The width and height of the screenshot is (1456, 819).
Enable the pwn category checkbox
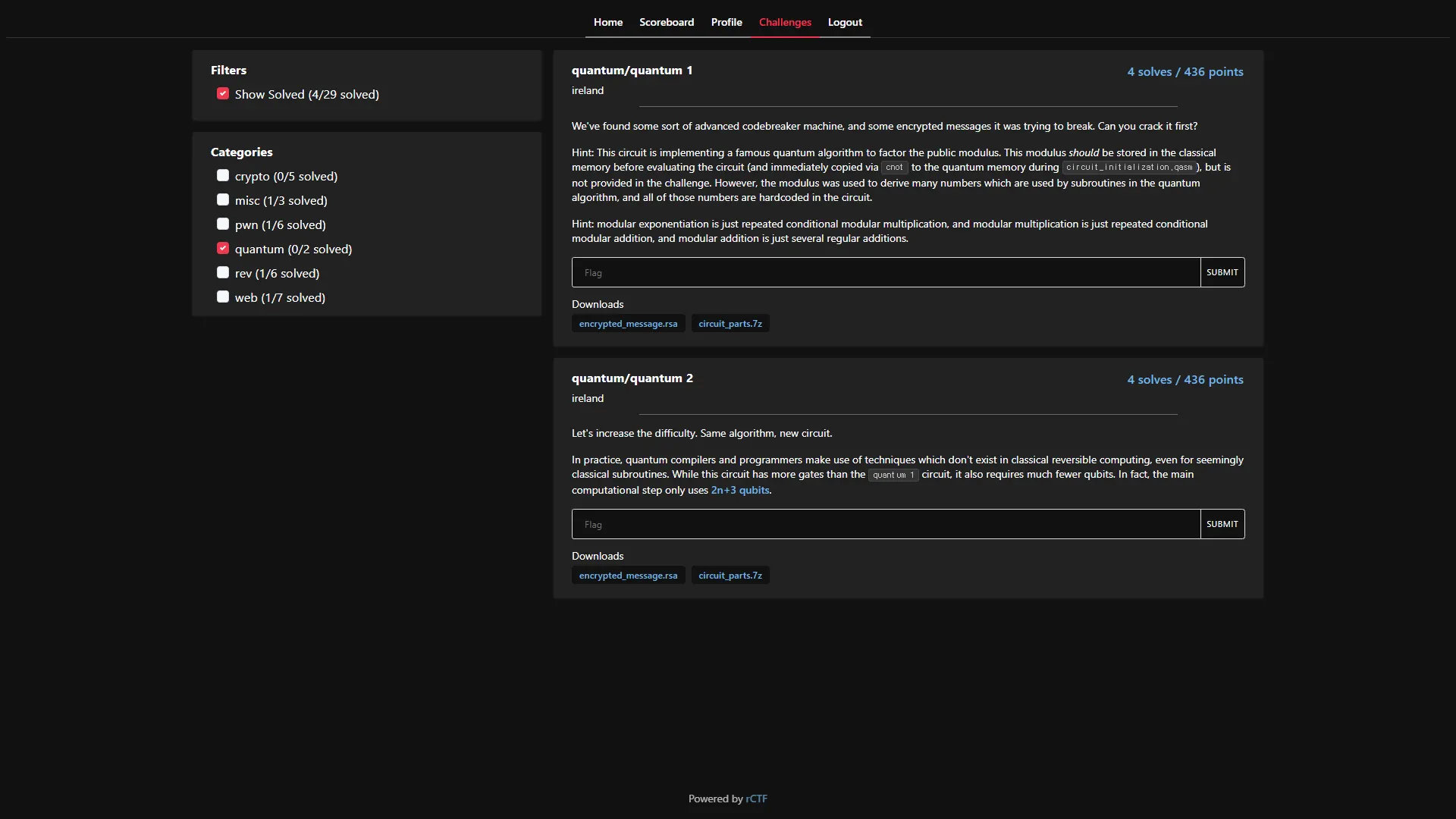223,224
